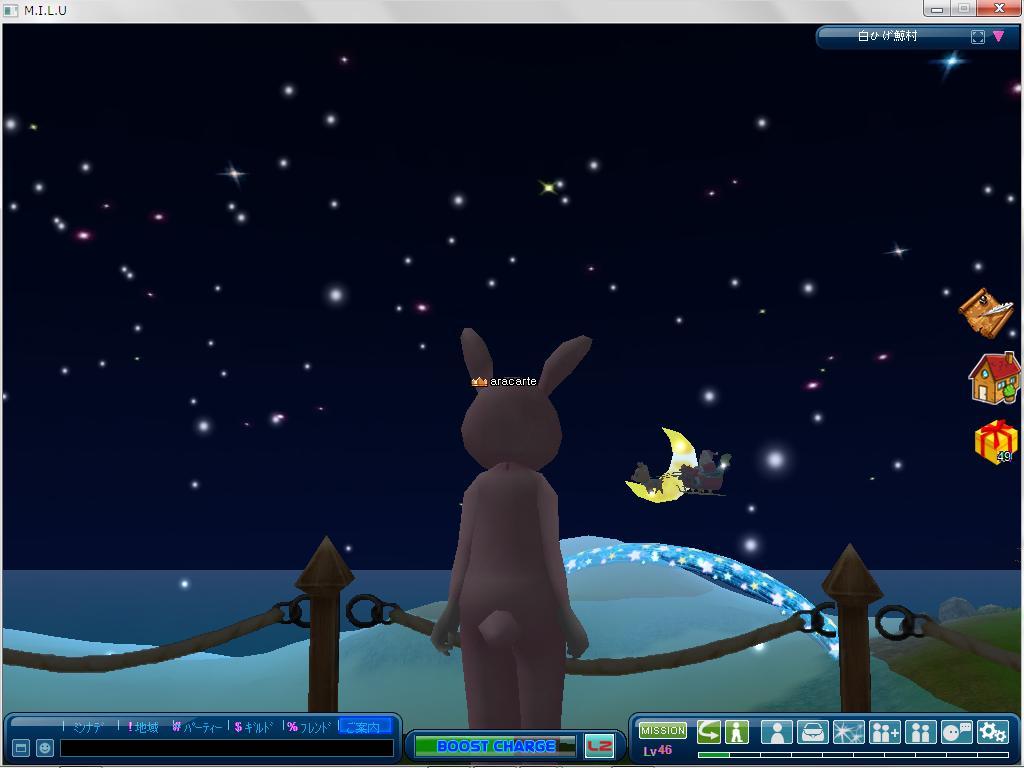This screenshot has height=768, width=1024.
Task: Open the MISSION panel
Action: (x=662, y=730)
